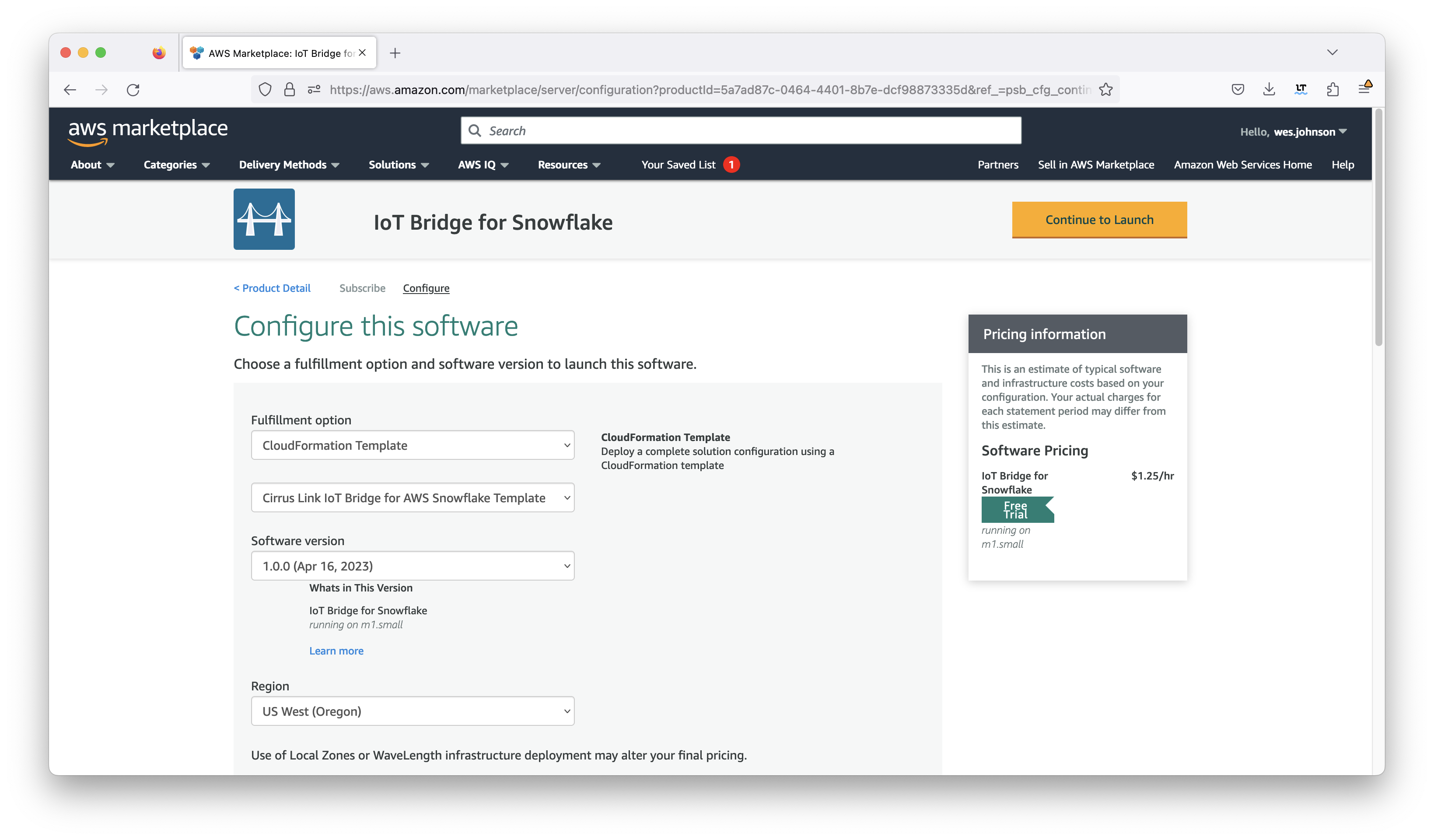The image size is (1434, 840).
Task: Open Your Saved List
Action: point(679,165)
